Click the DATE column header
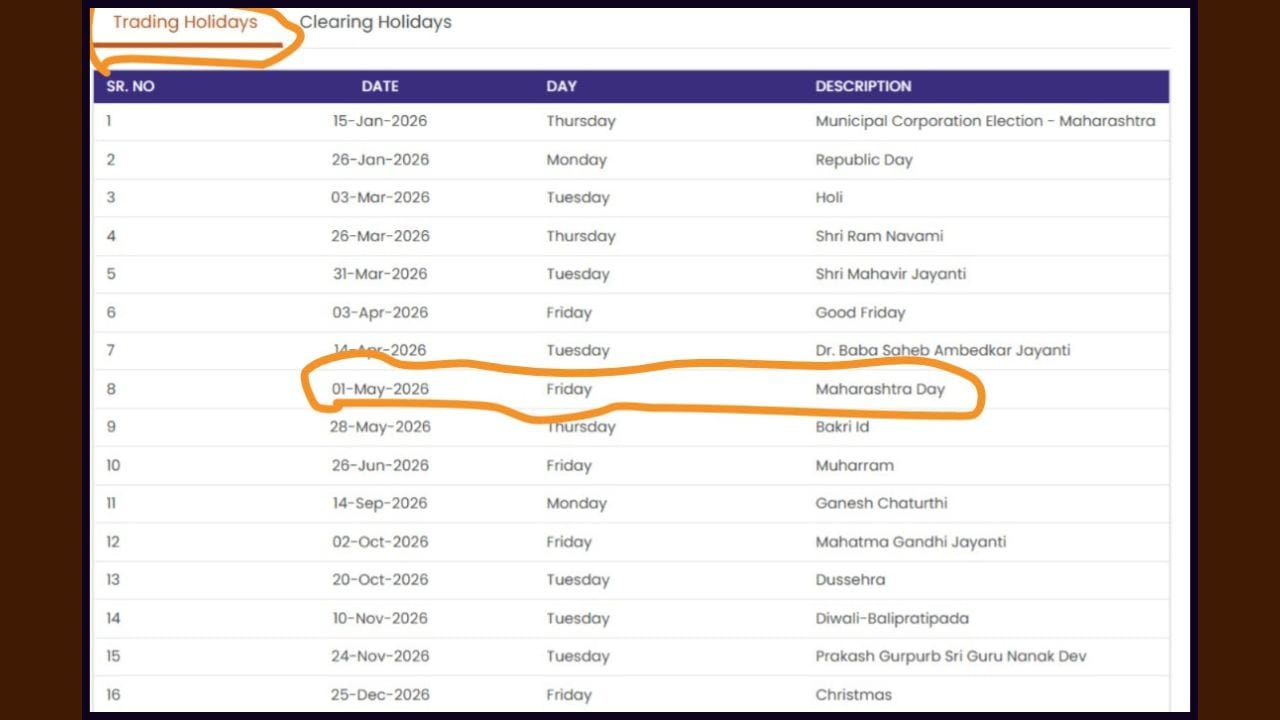This screenshot has height=720, width=1280. click(380, 86)
